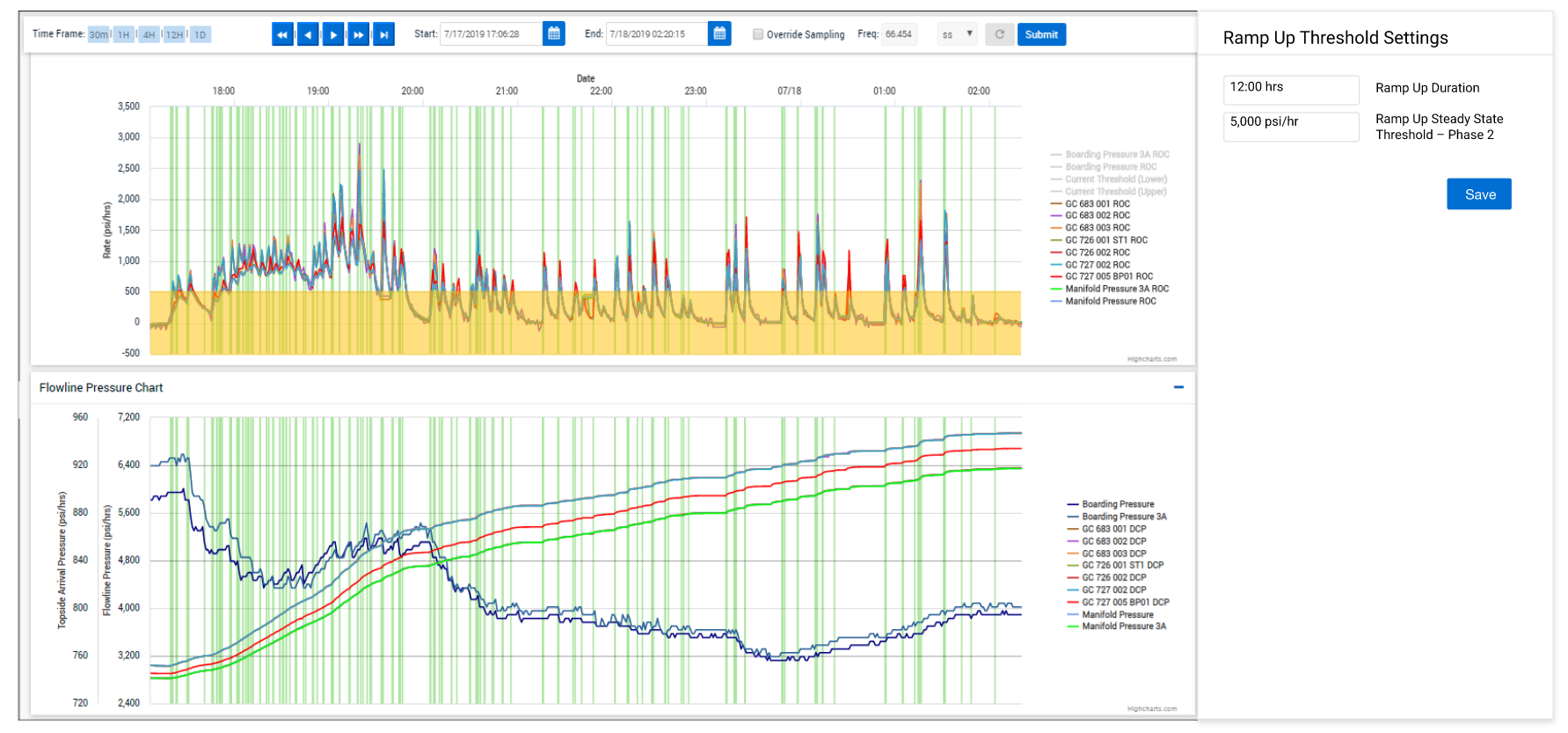The image size is (1568, 733).
Task: Toggle Boarding Pressure 3A ROC legend series
Action: (1110, 155)
